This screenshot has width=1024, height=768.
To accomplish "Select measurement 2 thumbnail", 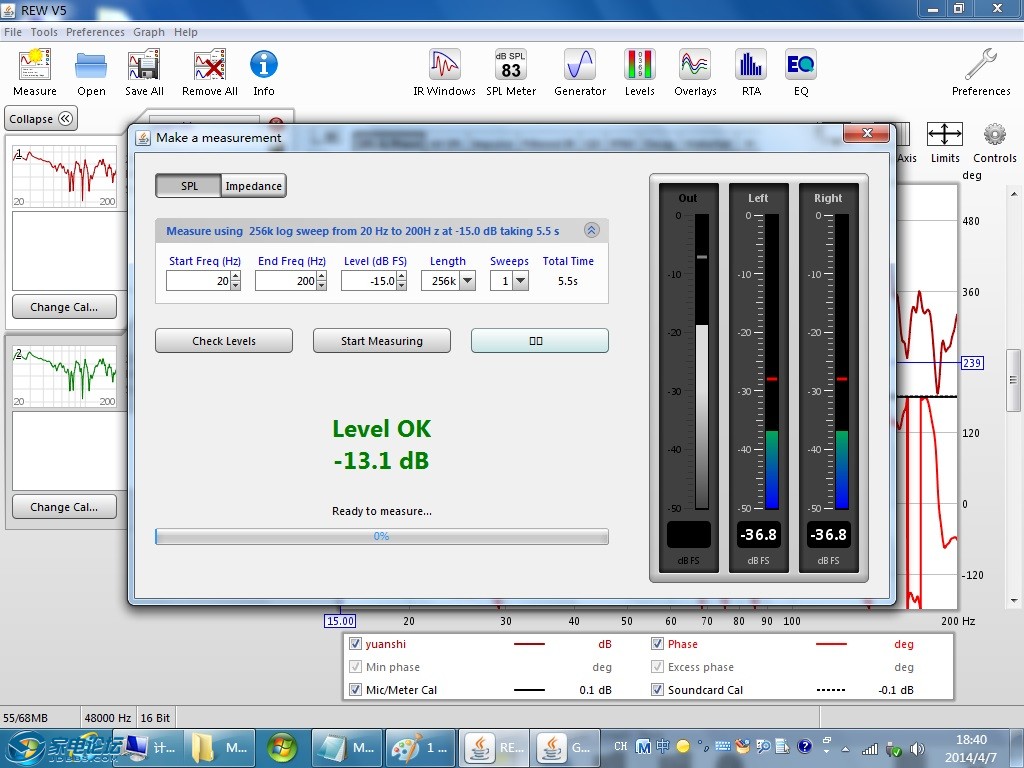I will (x=65, y=376).
